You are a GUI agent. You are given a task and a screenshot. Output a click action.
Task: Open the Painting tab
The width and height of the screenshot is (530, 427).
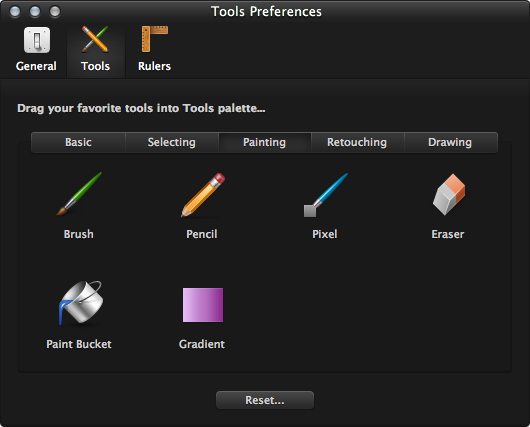264,142
